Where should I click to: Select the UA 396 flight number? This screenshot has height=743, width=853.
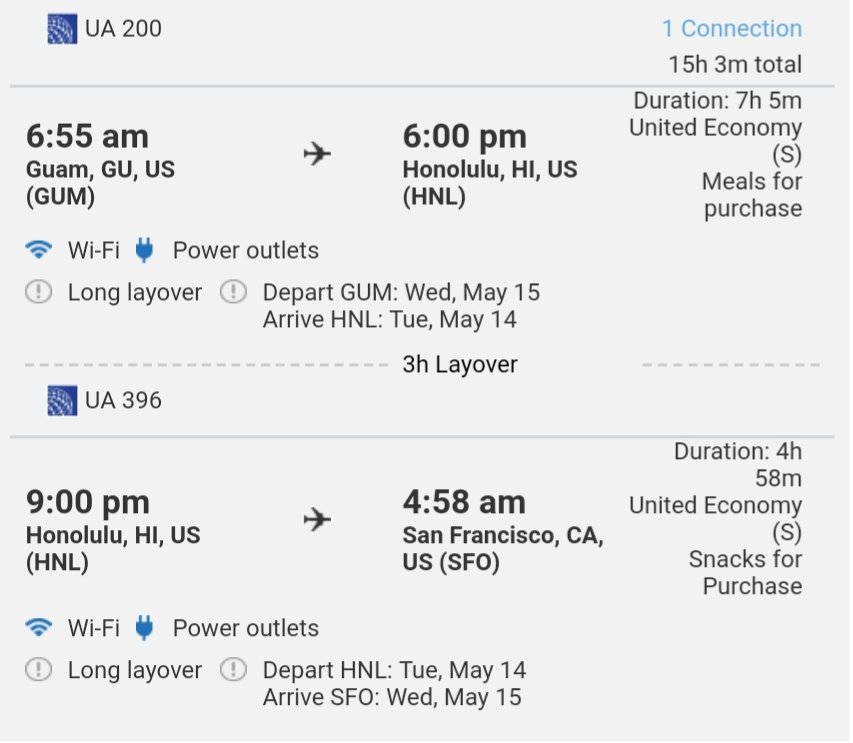pyautogui.click(x=123, y=401)
